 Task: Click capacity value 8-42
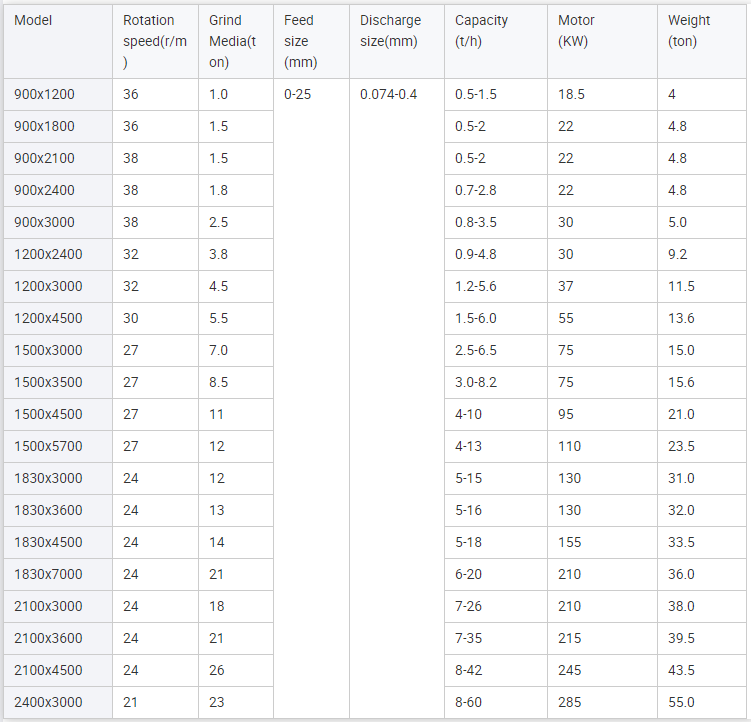click(x=468, y=670)
